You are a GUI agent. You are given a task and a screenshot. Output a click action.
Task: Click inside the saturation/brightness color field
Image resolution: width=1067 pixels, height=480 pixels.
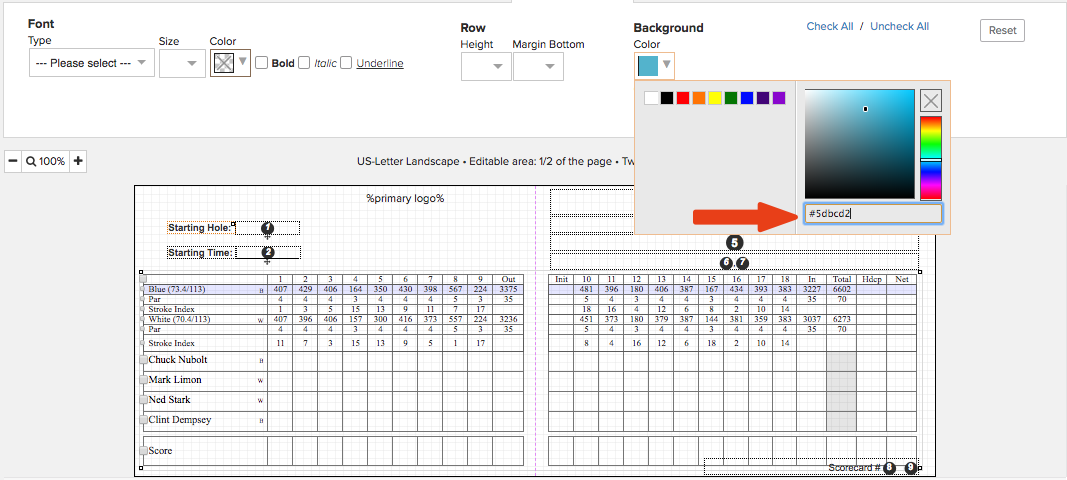point(859,144)
